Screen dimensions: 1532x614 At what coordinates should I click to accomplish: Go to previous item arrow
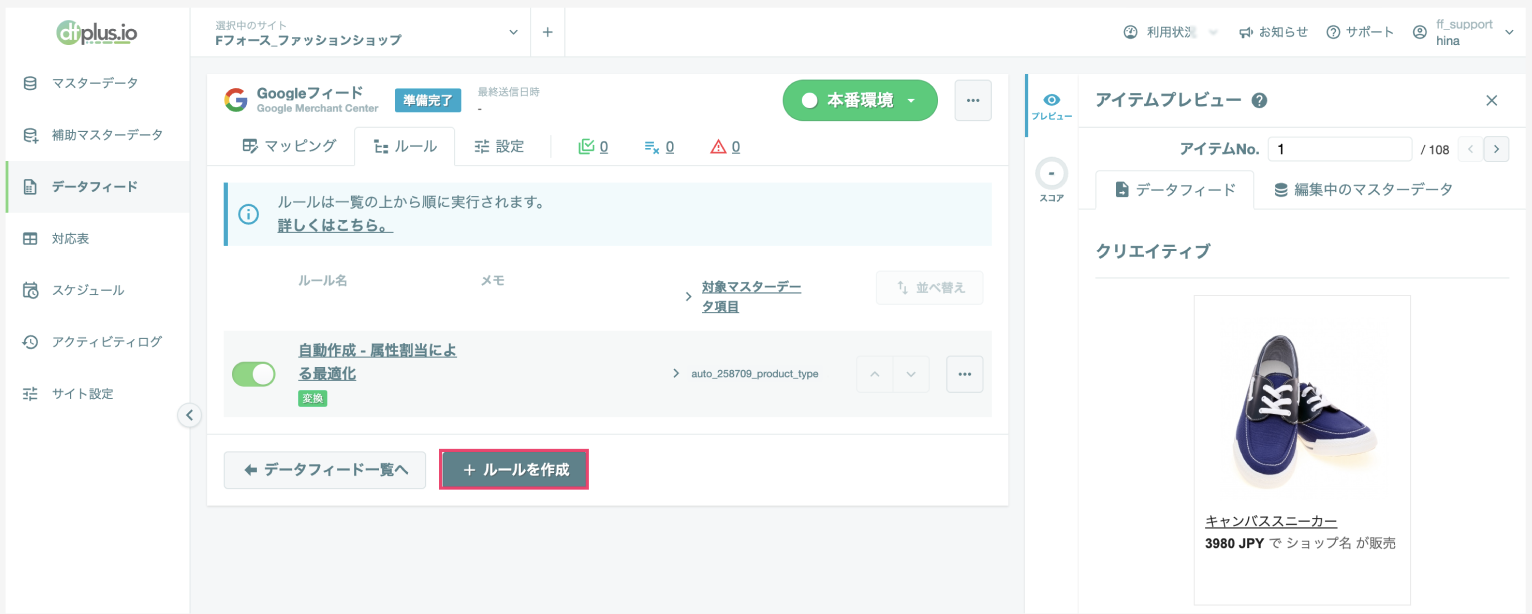point(1470,149)
